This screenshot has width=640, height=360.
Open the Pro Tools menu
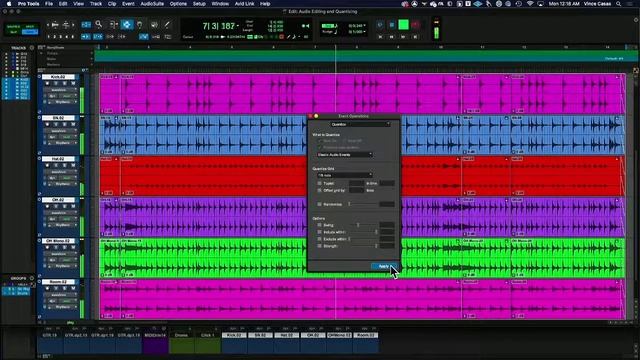[29, 4]
